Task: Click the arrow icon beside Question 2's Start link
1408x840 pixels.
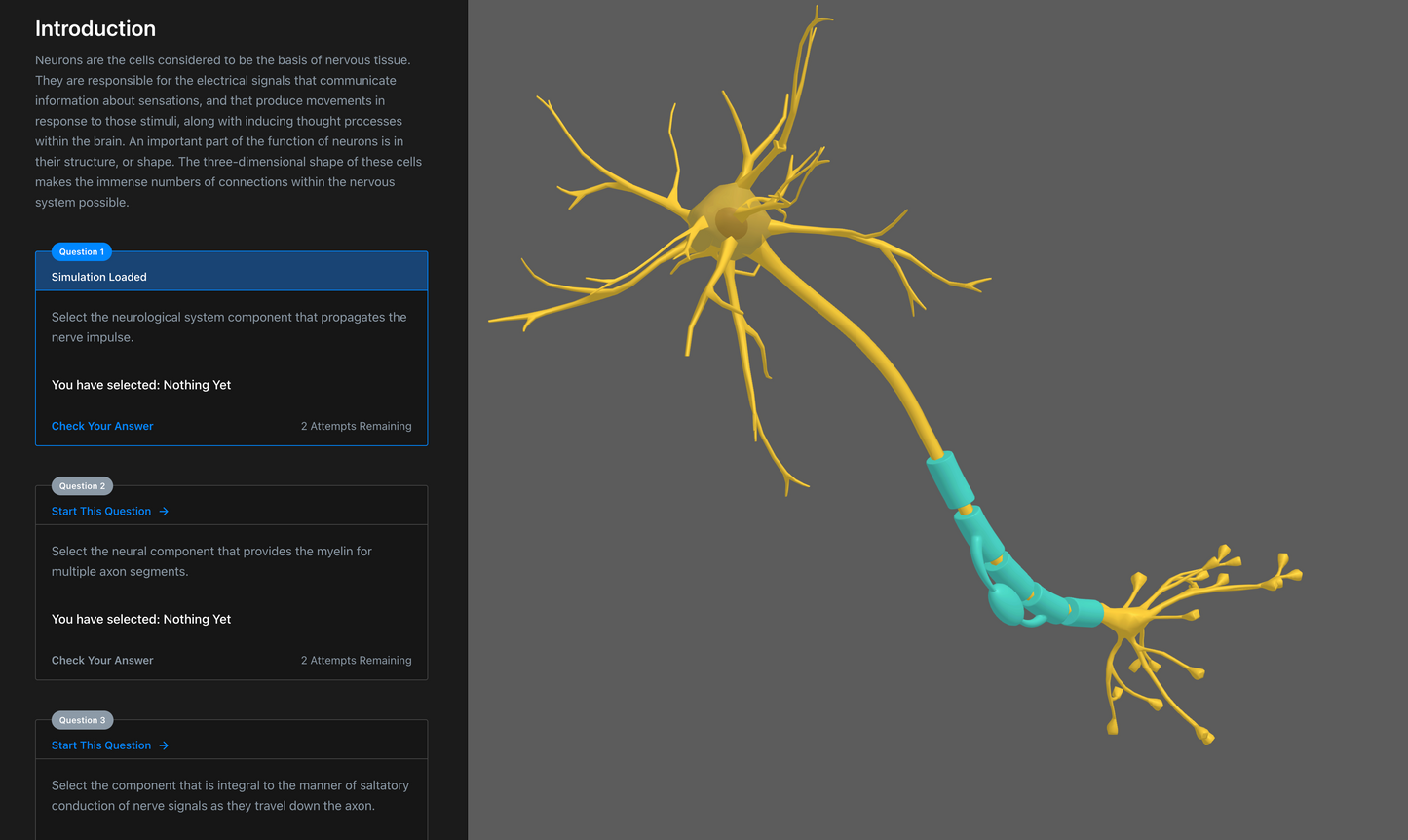Action: point(164,512)
